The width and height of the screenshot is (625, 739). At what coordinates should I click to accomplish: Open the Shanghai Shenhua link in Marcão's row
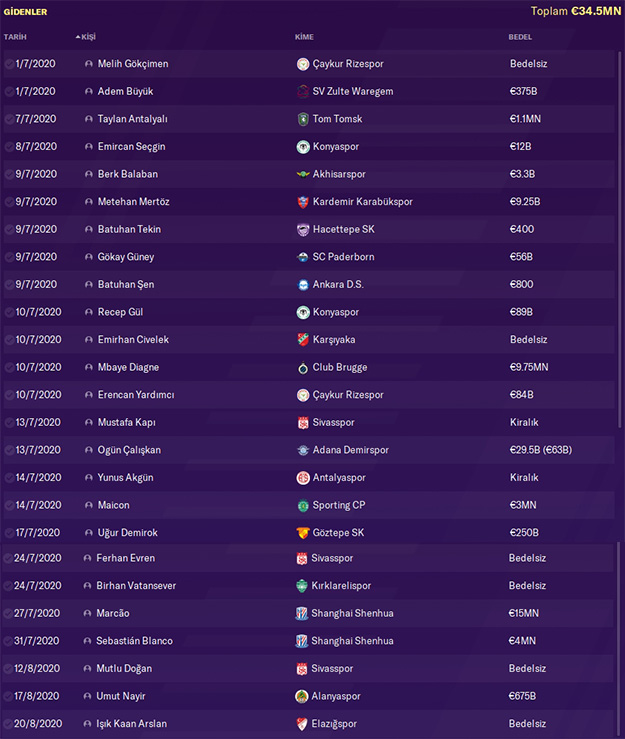(x=352, y=613)
